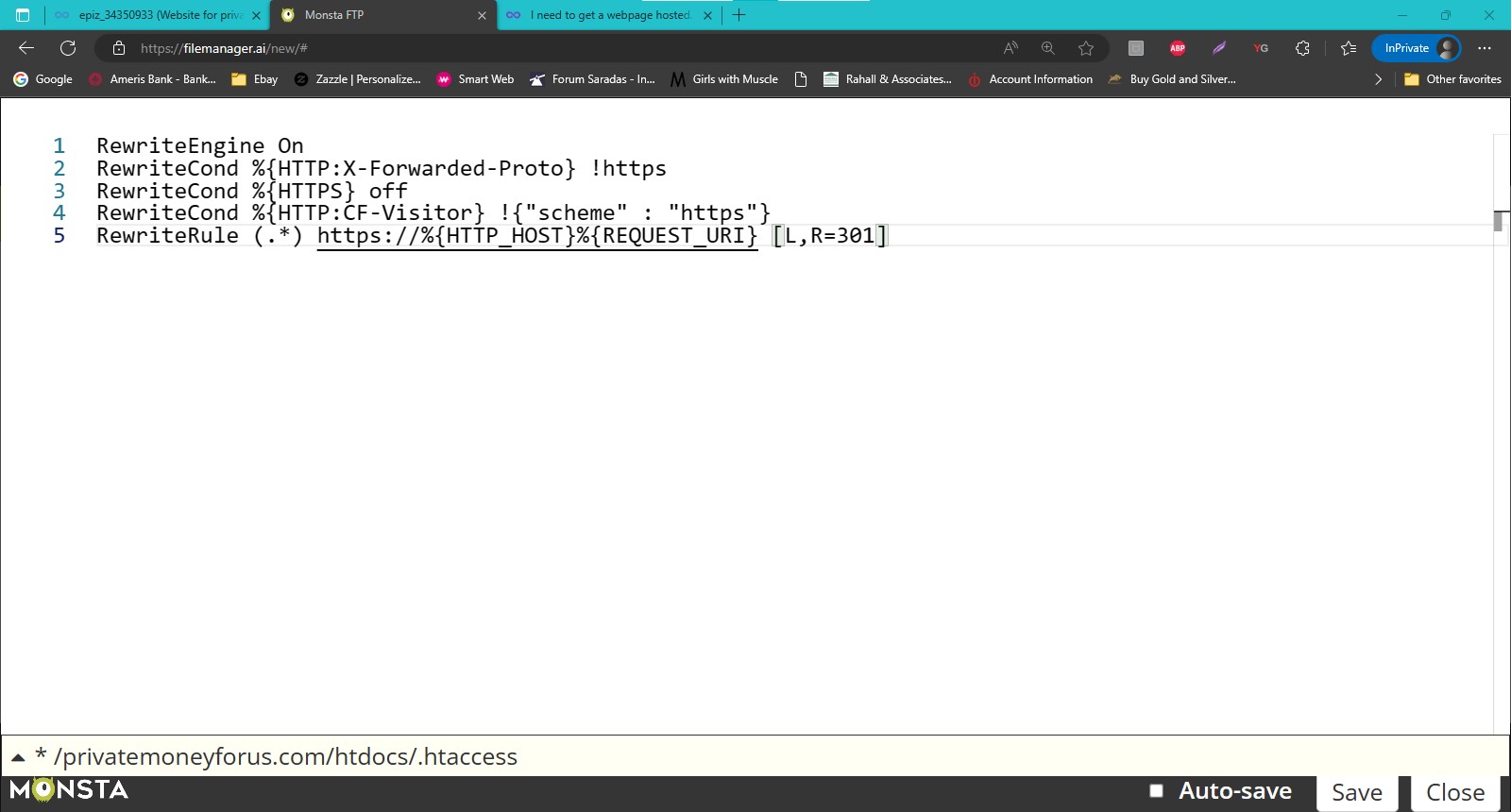Show more favorites bar items chevron
This screenshot has height=812, width=1511.
point(1378,79)
